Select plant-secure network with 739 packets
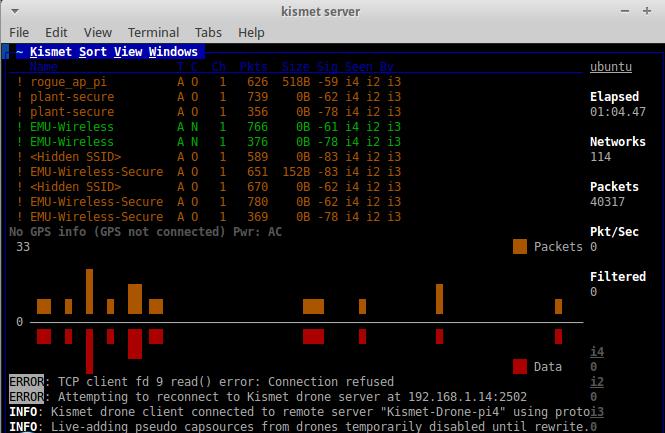This screenshot has height=433, width=665. tap(72, 97)
